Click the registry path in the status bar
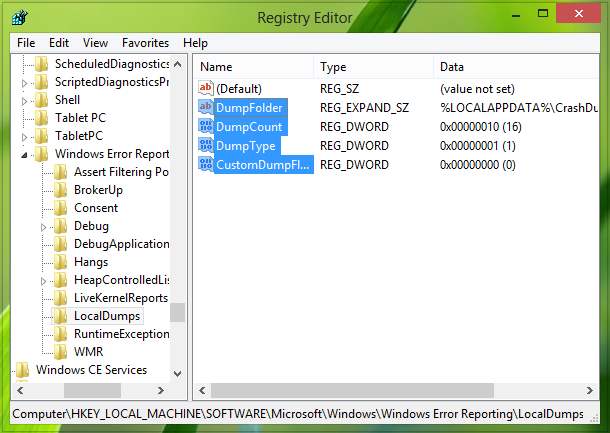 click(x=298, y=414)
